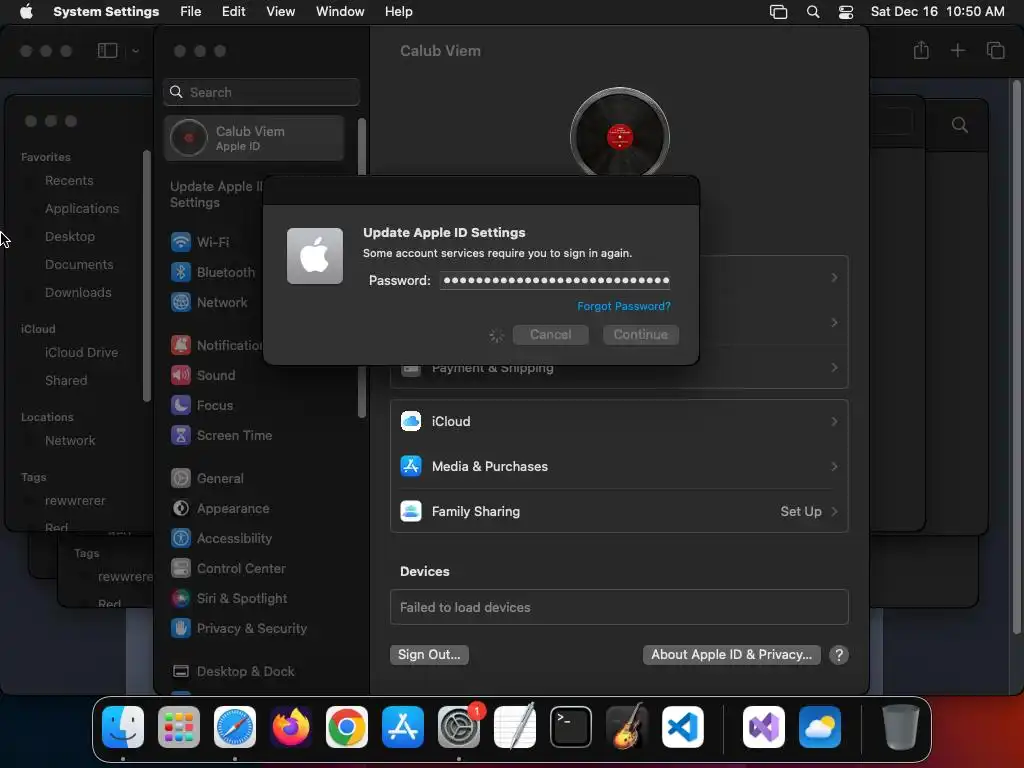Open Terminal from the Dock

coord(571,727)
